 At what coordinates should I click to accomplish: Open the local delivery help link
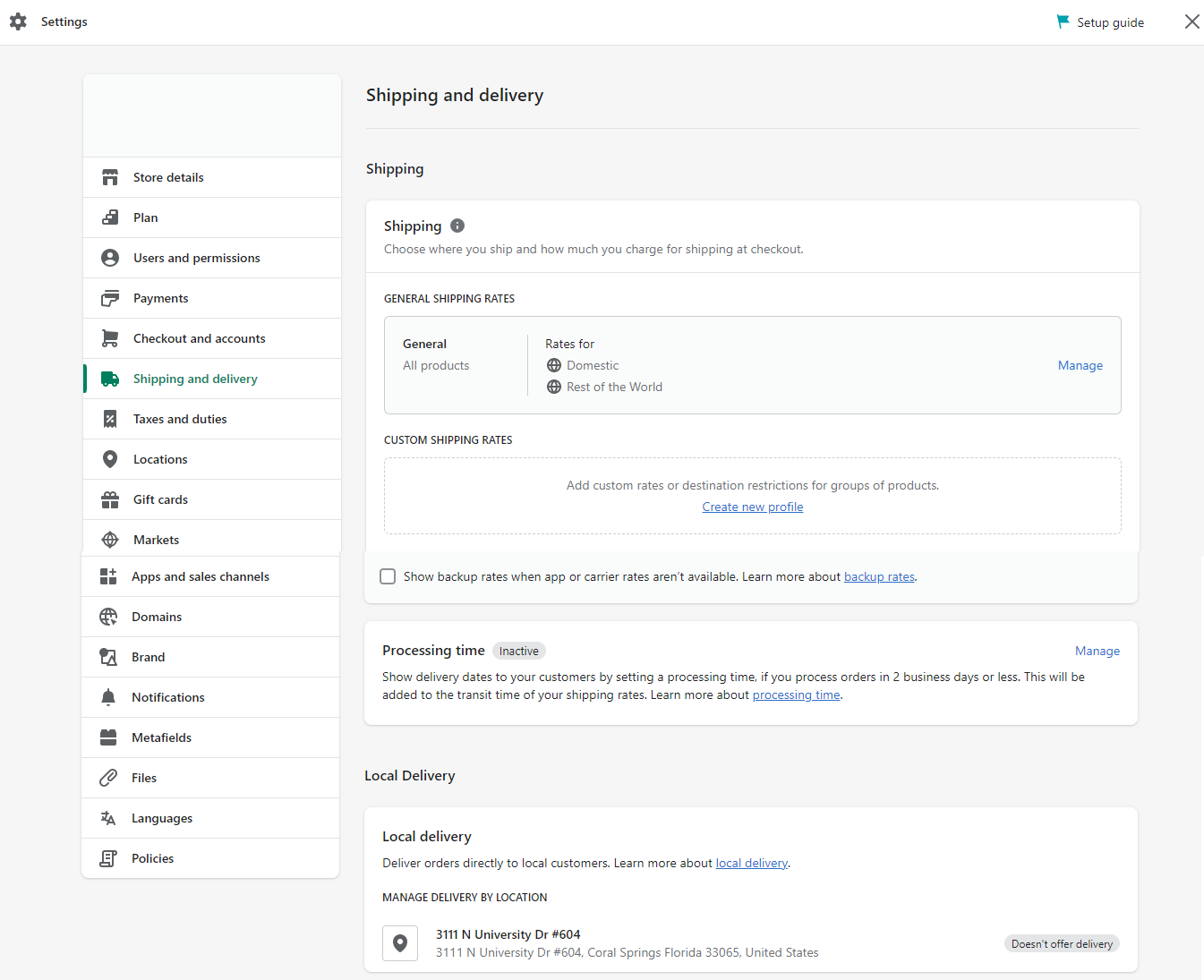(x=752, y=863)
